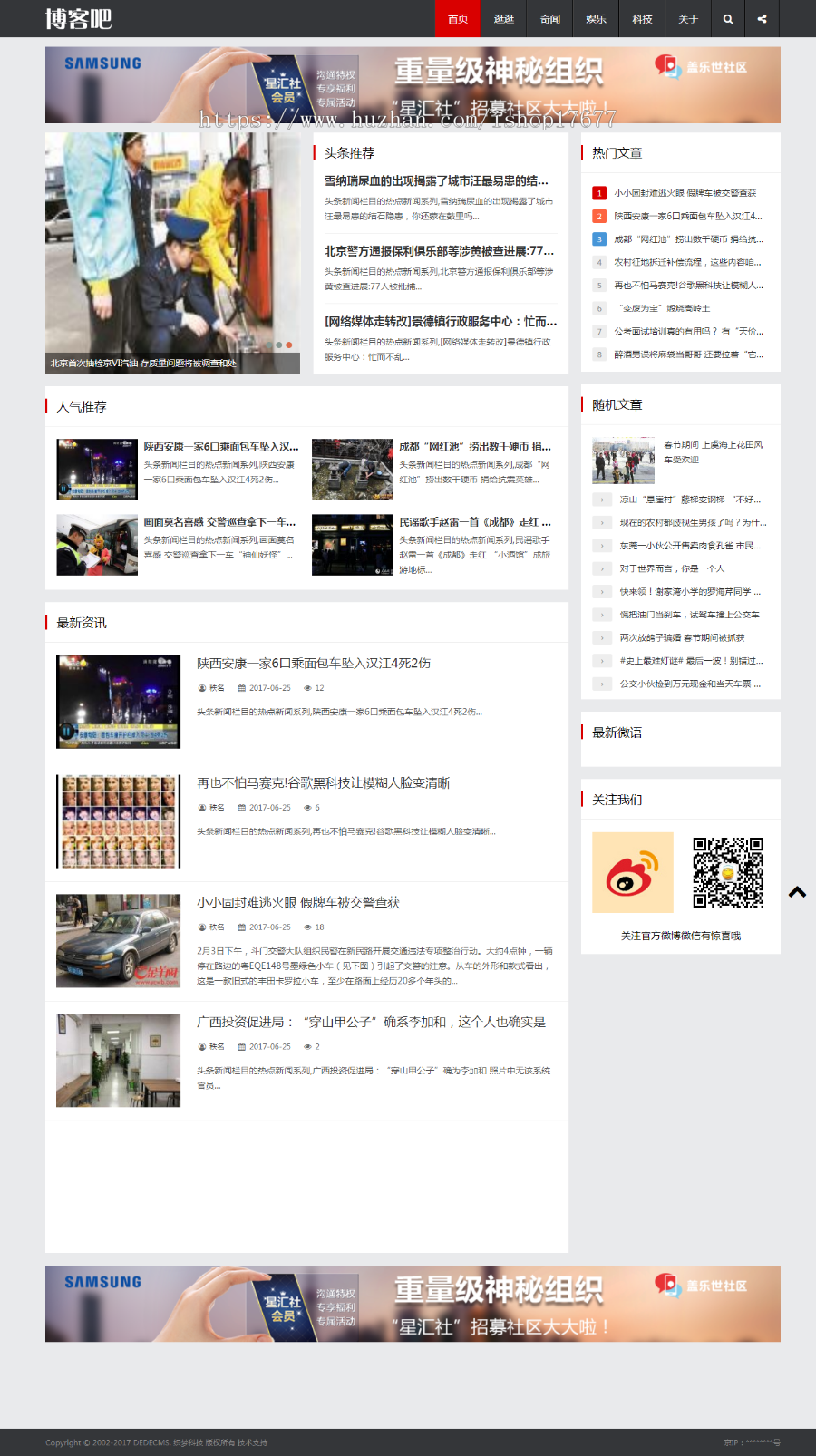The height and width of the screenshot is (1456, 816).
Task: Open the 网红池 thumbnail in 人气推荐
Action: [x=353, y=470]
